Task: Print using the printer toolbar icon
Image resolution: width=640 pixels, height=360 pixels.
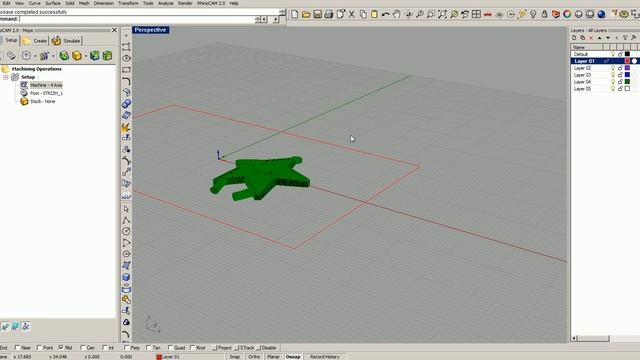Action: tap(329, 15)
